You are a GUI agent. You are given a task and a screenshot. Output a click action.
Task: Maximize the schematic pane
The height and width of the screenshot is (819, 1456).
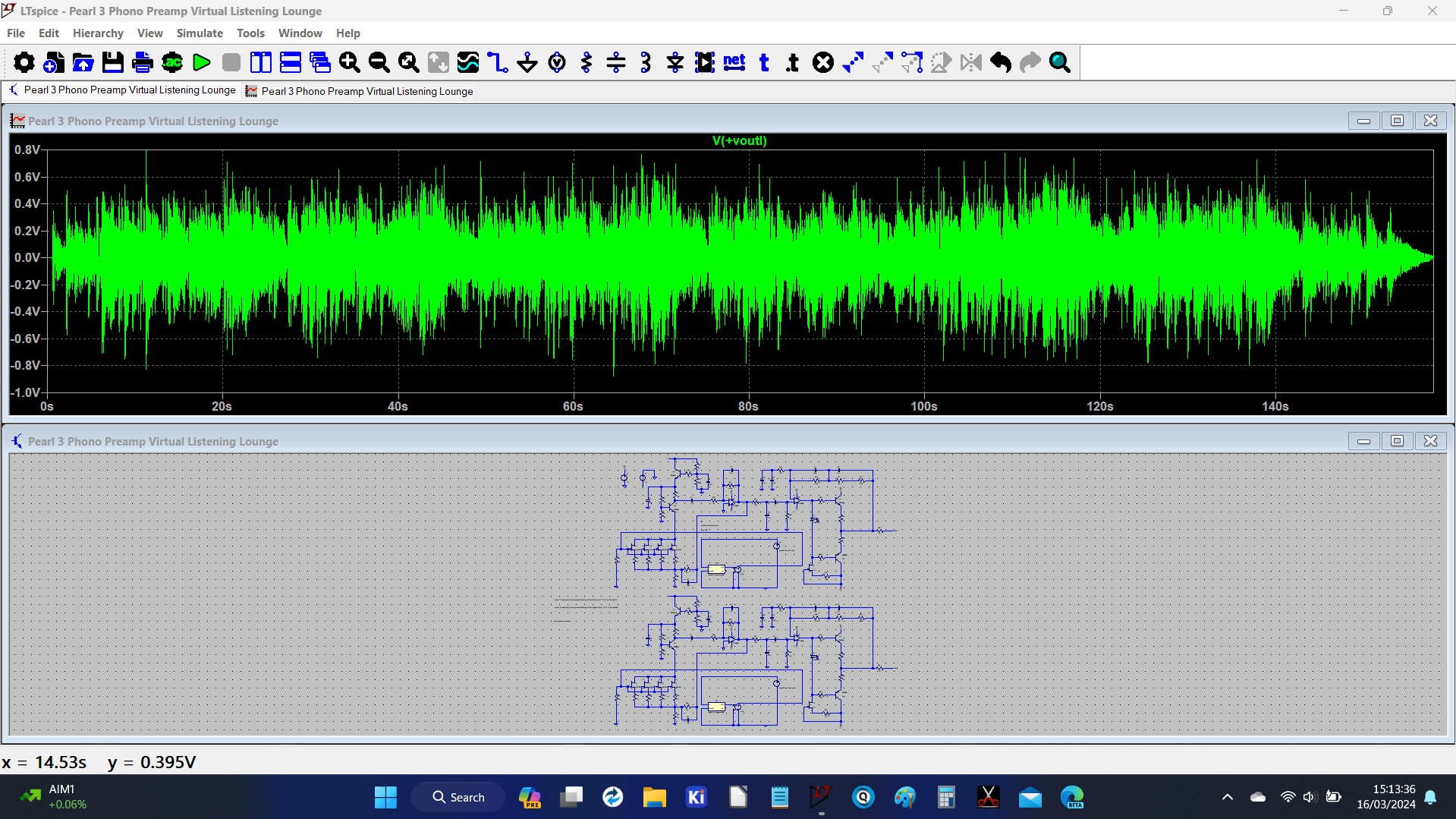tap(1397, 441)
